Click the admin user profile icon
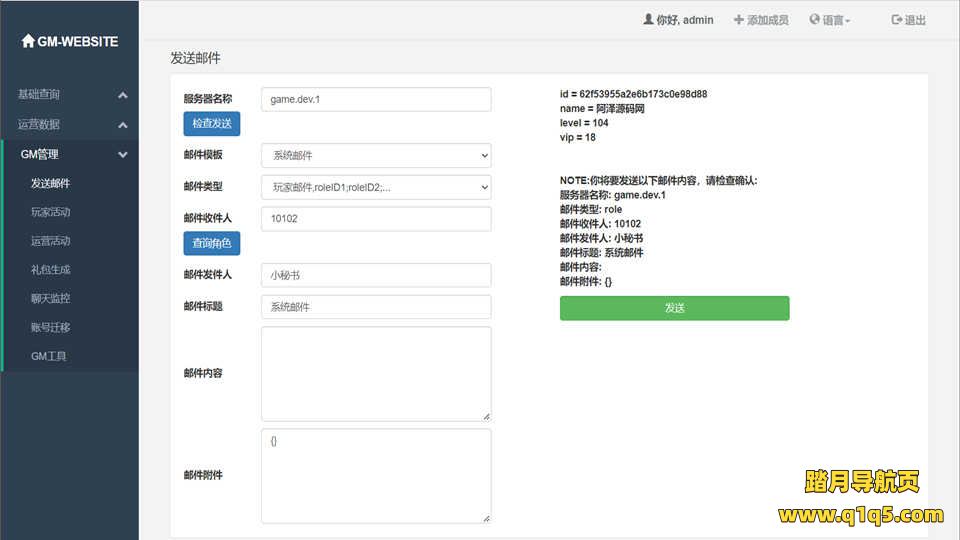 [648, 20]
